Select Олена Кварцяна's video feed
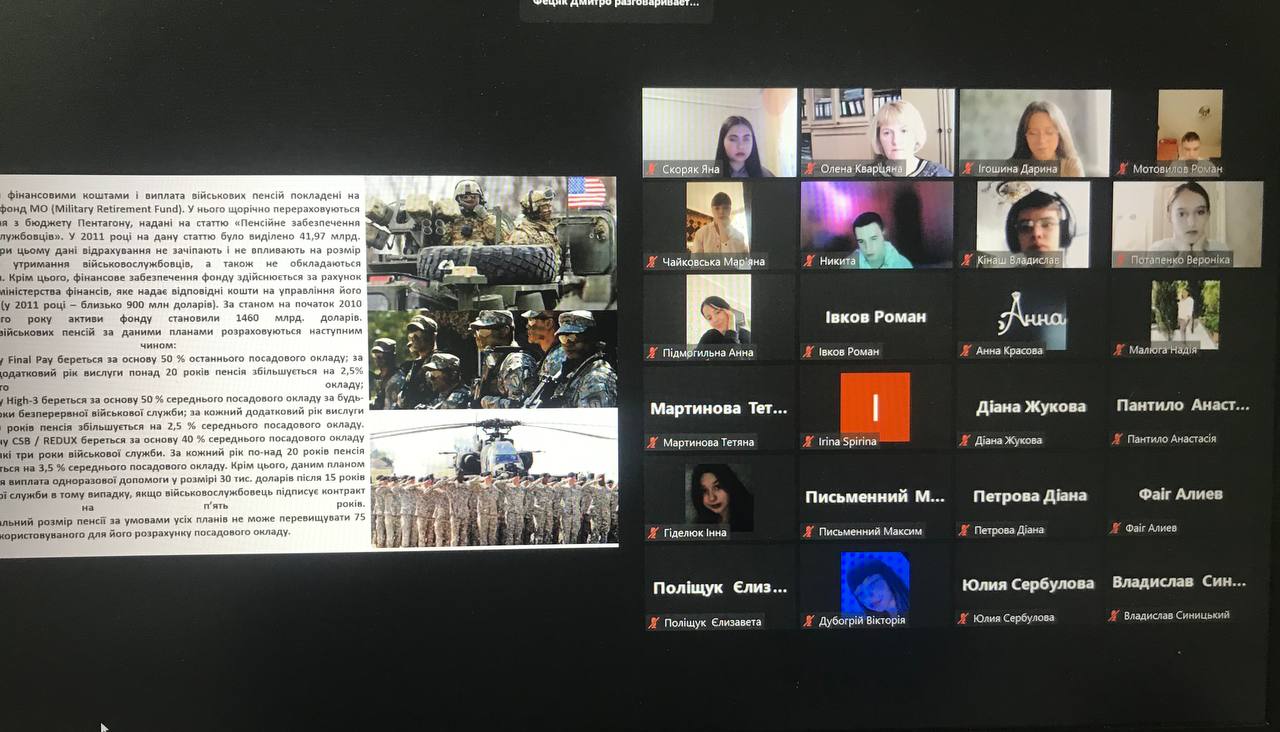The width and height of the screenshot is (1280, 732). click(x=878, y=132)
